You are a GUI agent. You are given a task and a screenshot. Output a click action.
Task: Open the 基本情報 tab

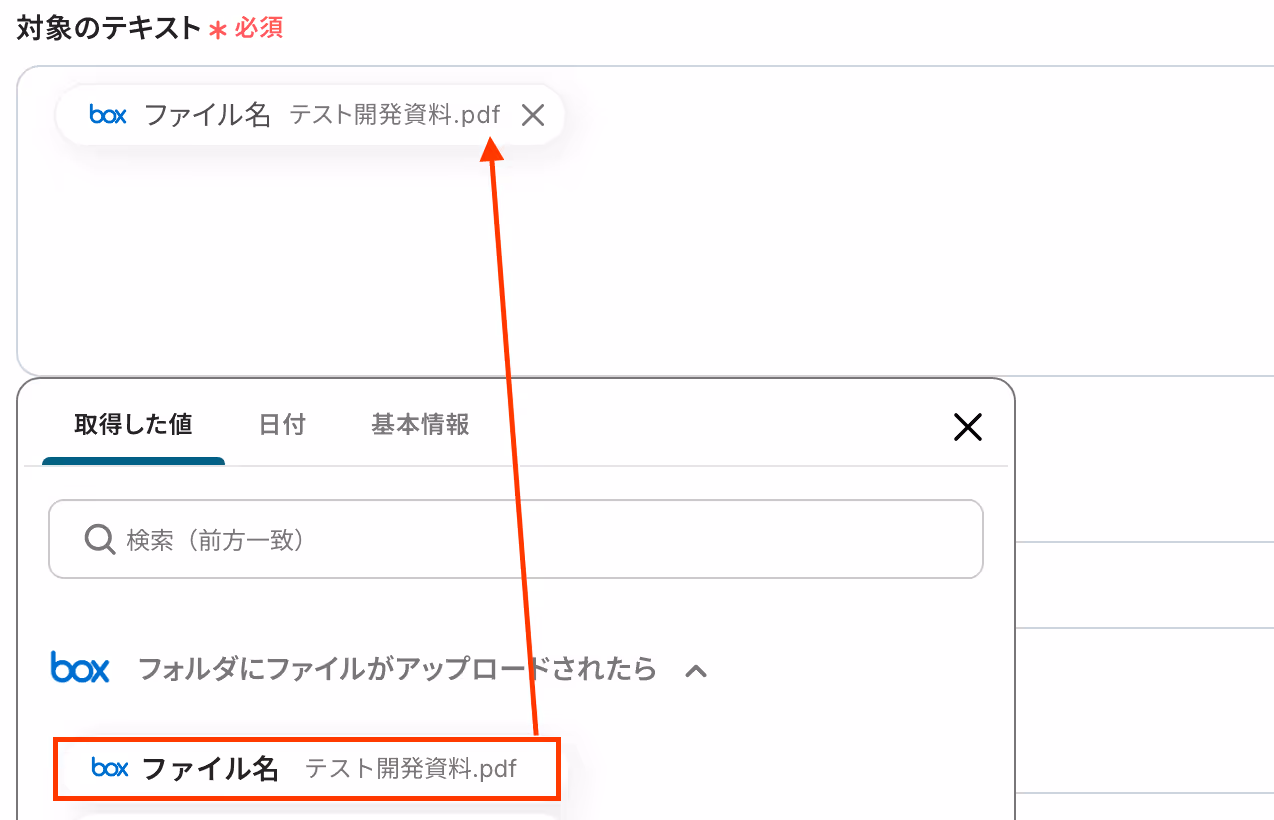[420, 425]
